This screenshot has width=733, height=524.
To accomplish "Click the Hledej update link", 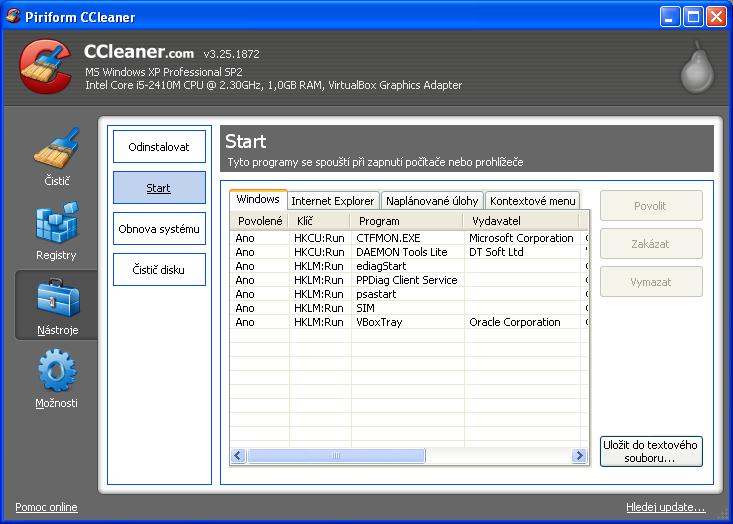I will coord(665,507).
